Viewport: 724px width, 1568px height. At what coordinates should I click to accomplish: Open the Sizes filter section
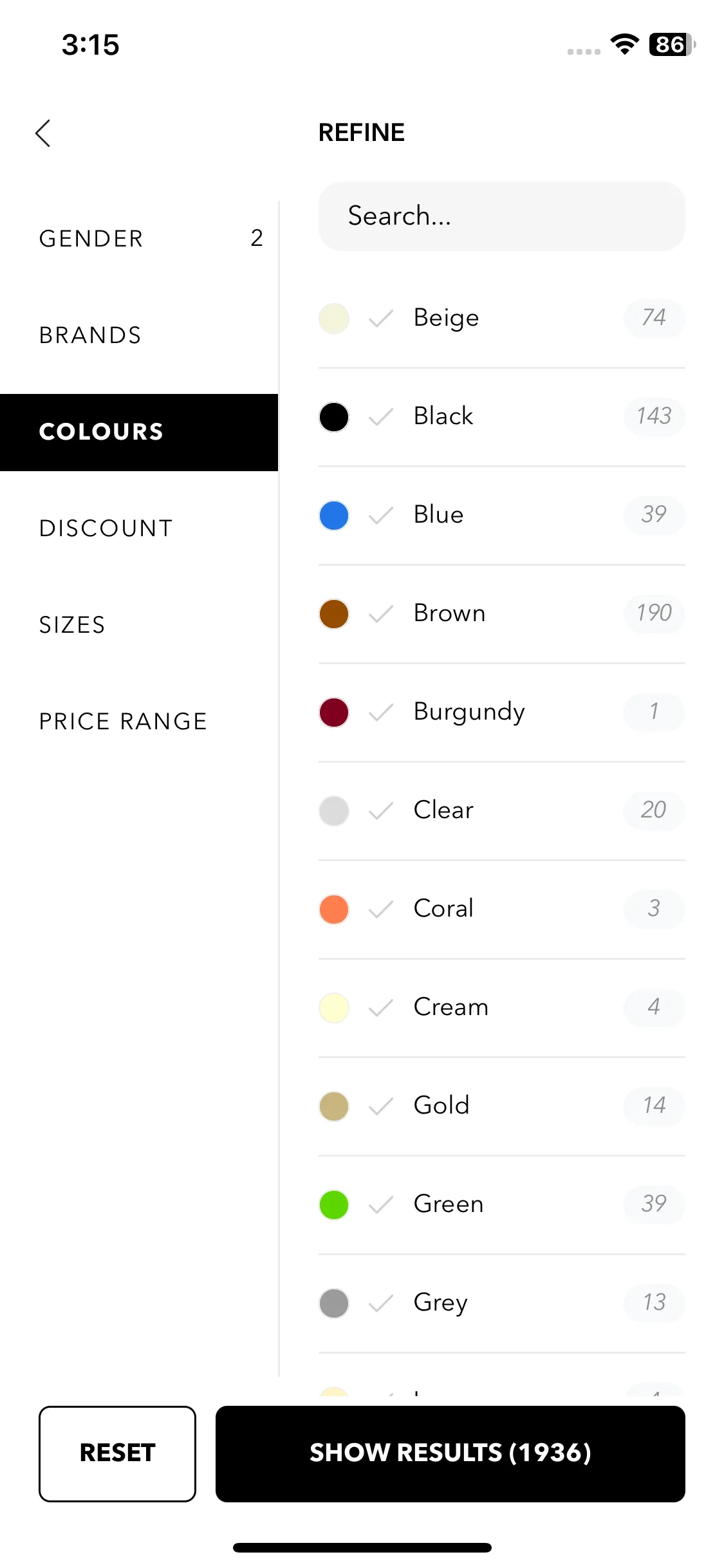click(x=139, y=625)
